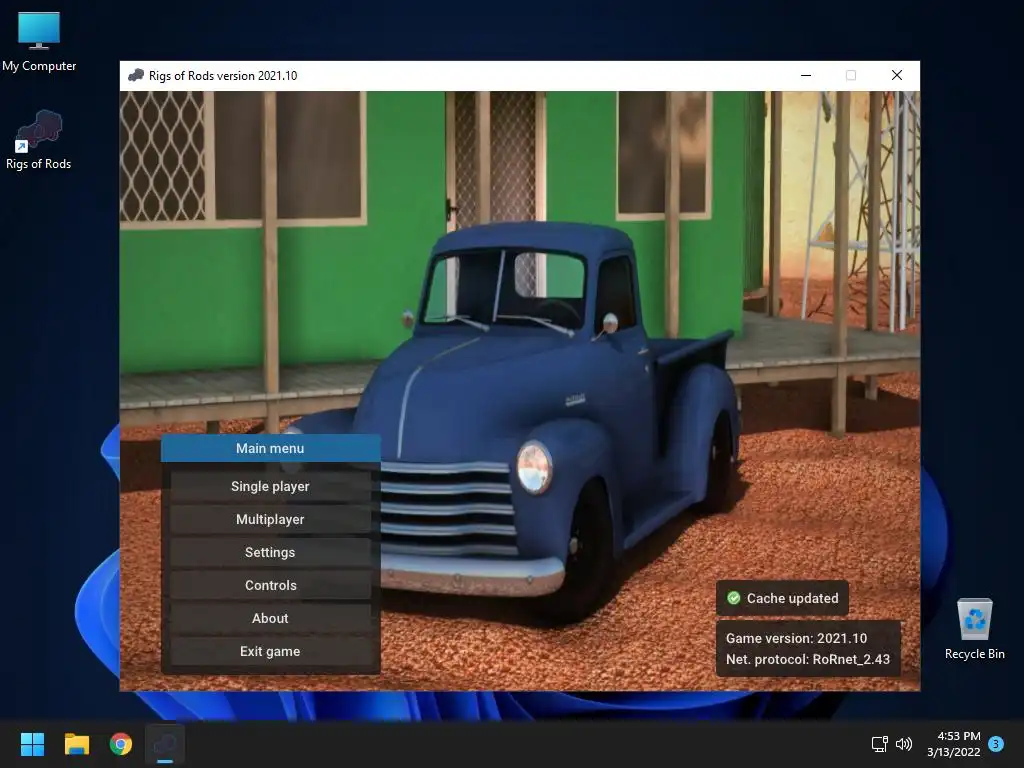Image resolution: width=1024 pixels, height=768 pixels.
Task: Click the Rigs of Rods icon in window title bar
Action: pyautogui.click(x=136, y=75)
